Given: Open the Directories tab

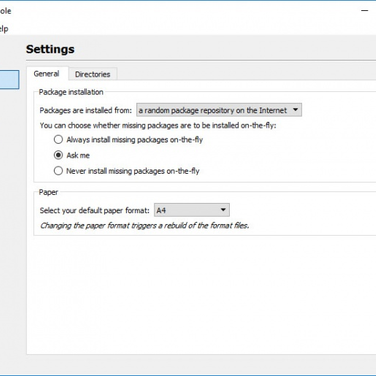Looking at the screenshot, I should pos(92,74).
